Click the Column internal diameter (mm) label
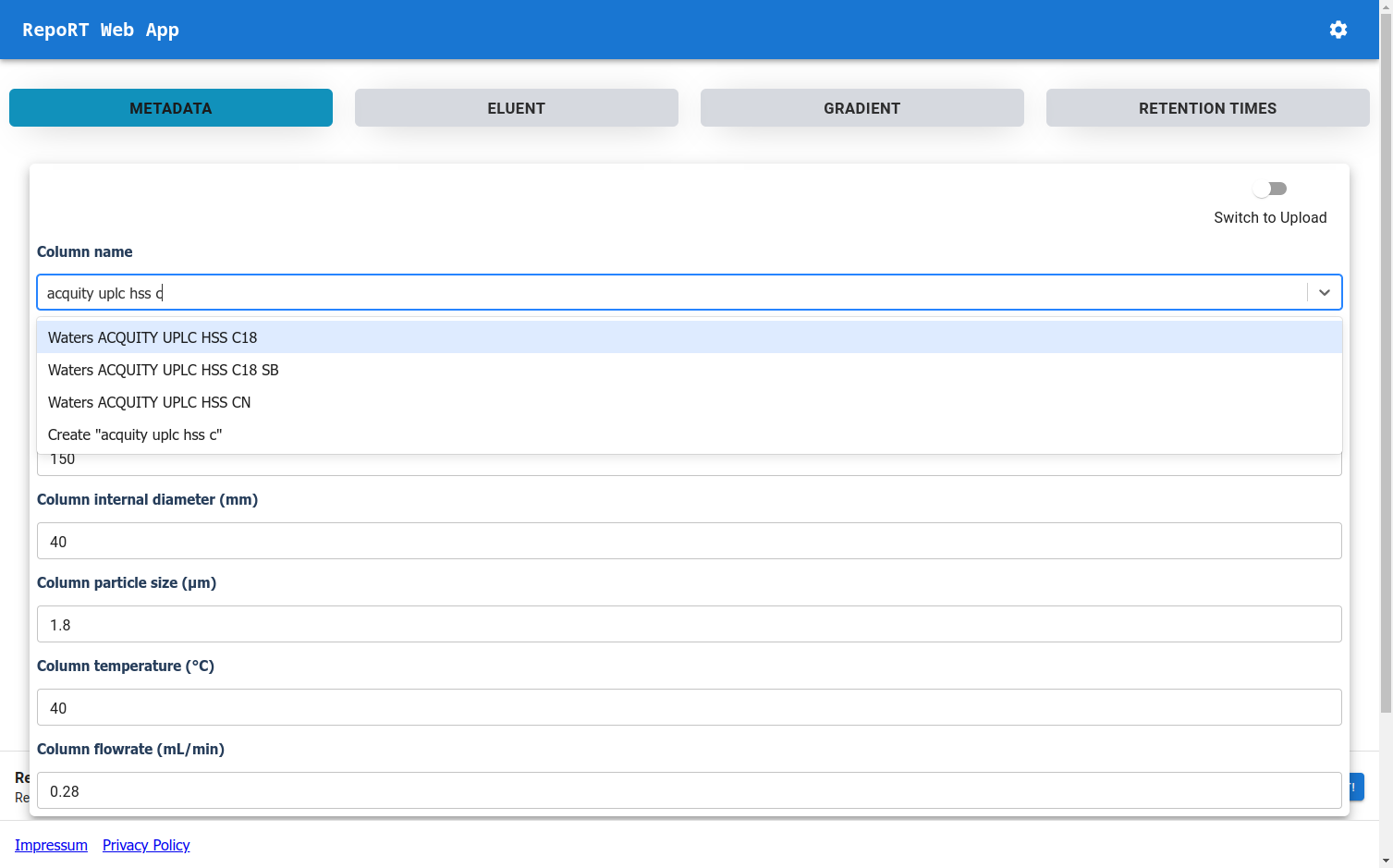The width and height of the screenshot is (1393, 868). click(148, 499)
